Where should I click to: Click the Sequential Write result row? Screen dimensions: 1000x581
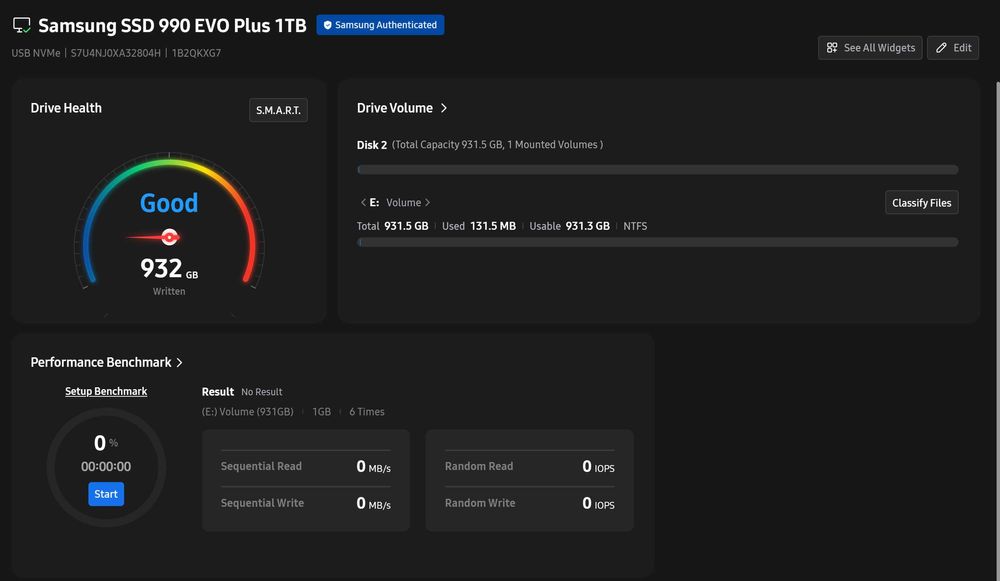click(305, 503)
